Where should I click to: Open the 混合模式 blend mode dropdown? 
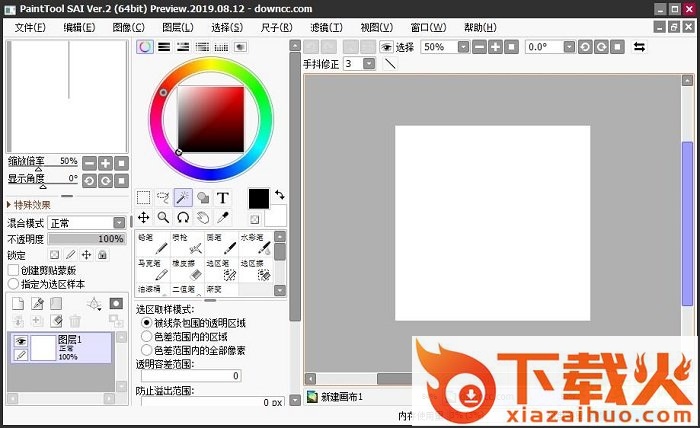coord(85,223)
